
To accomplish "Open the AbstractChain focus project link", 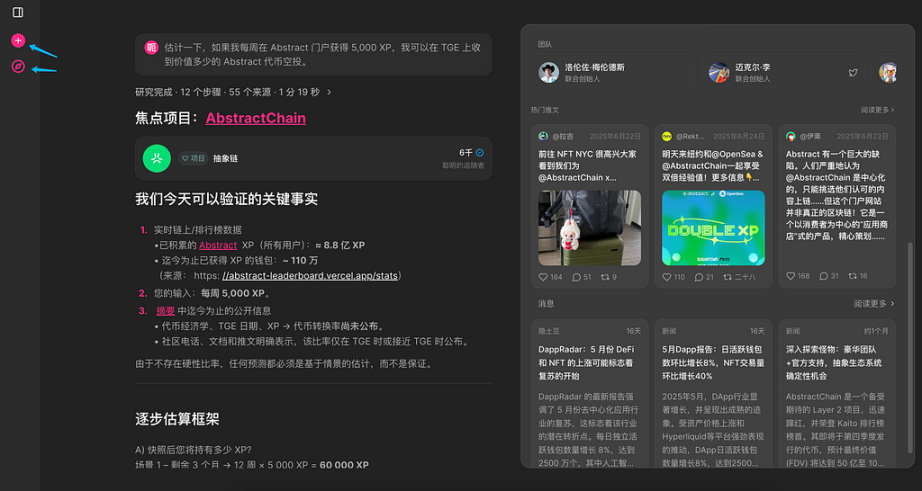I will [x=256, y=118].
